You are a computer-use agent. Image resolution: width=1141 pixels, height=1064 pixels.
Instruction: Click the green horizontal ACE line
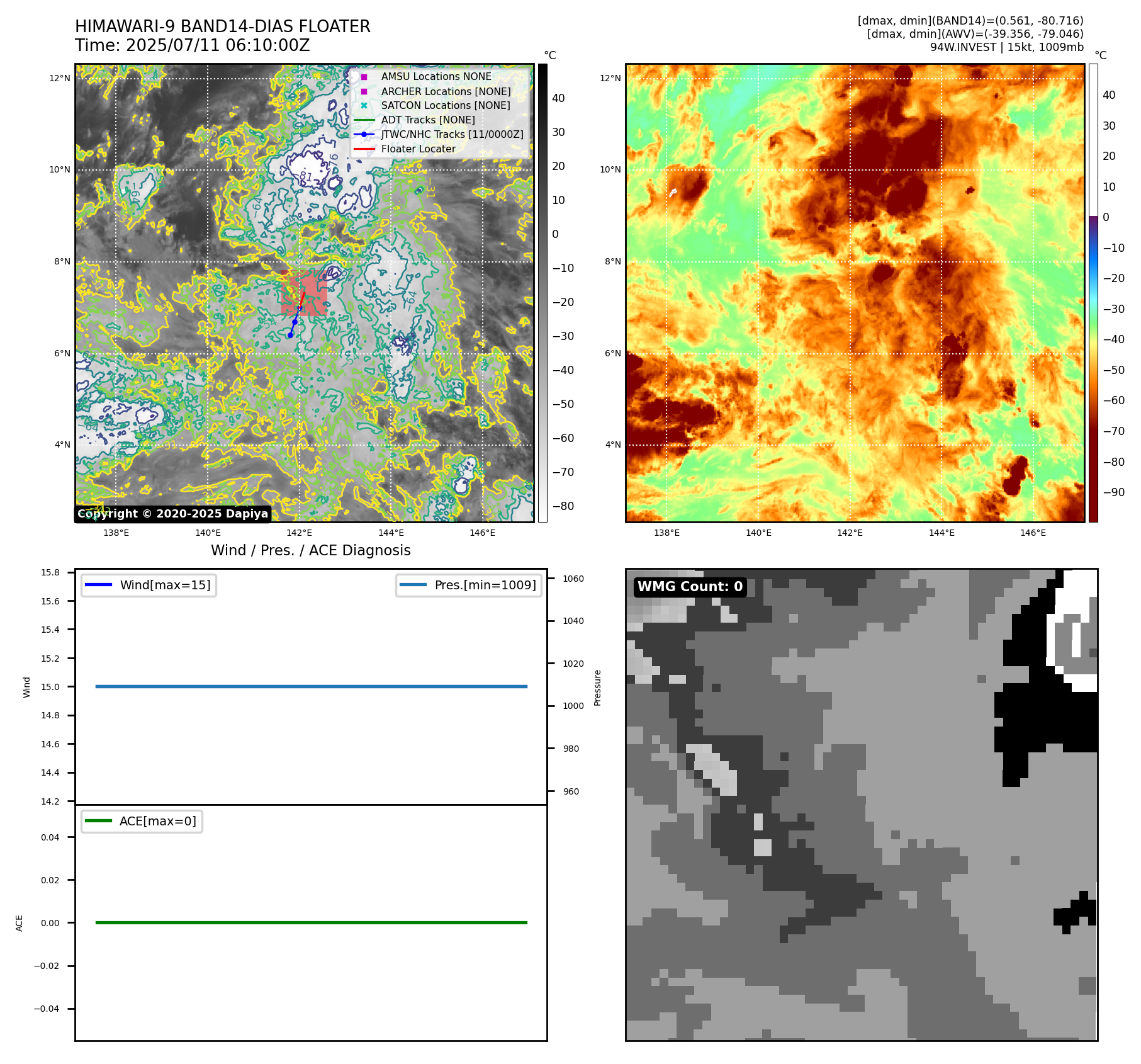click(312, 922)
